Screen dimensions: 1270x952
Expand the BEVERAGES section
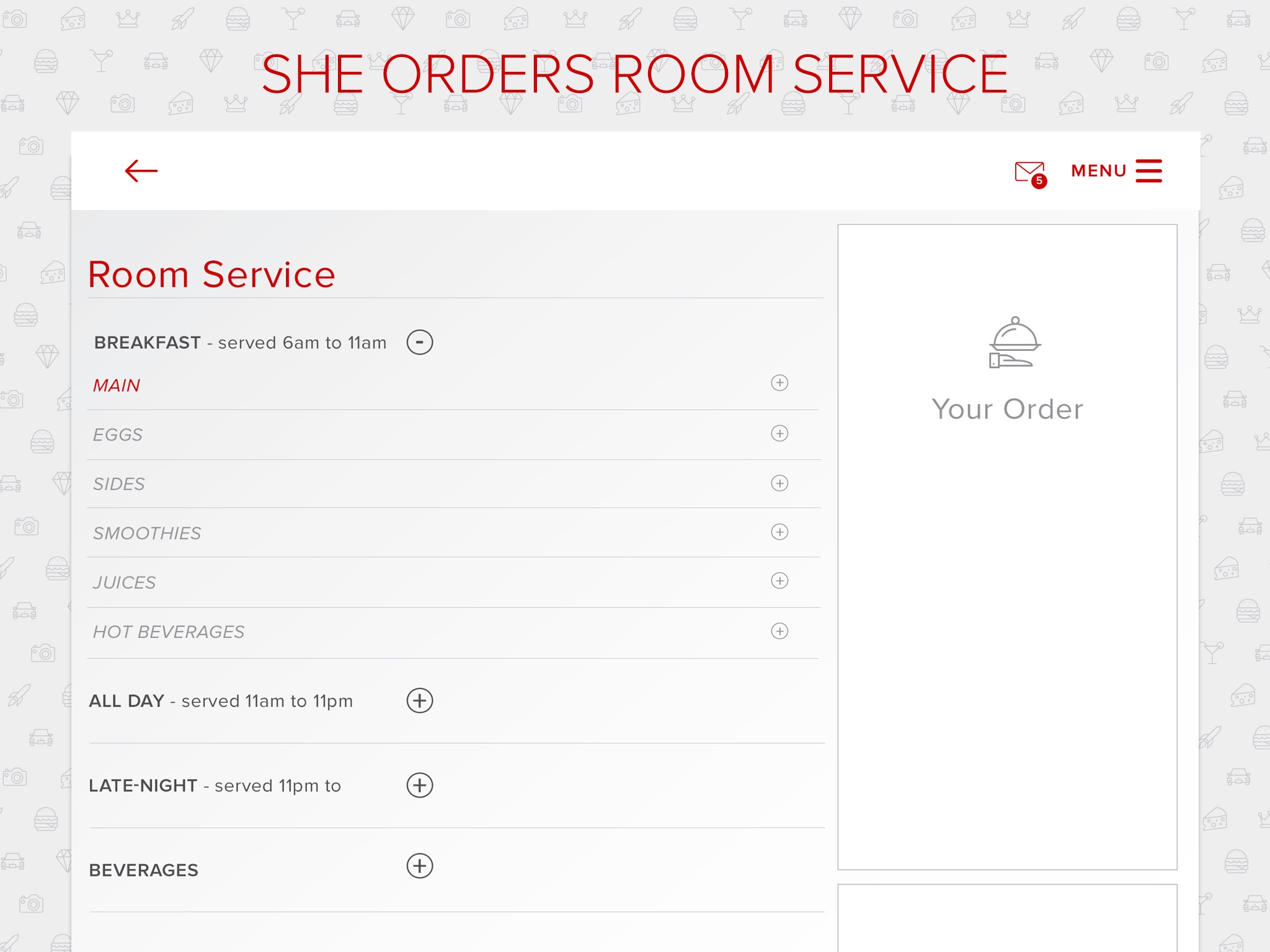(420, 866)
